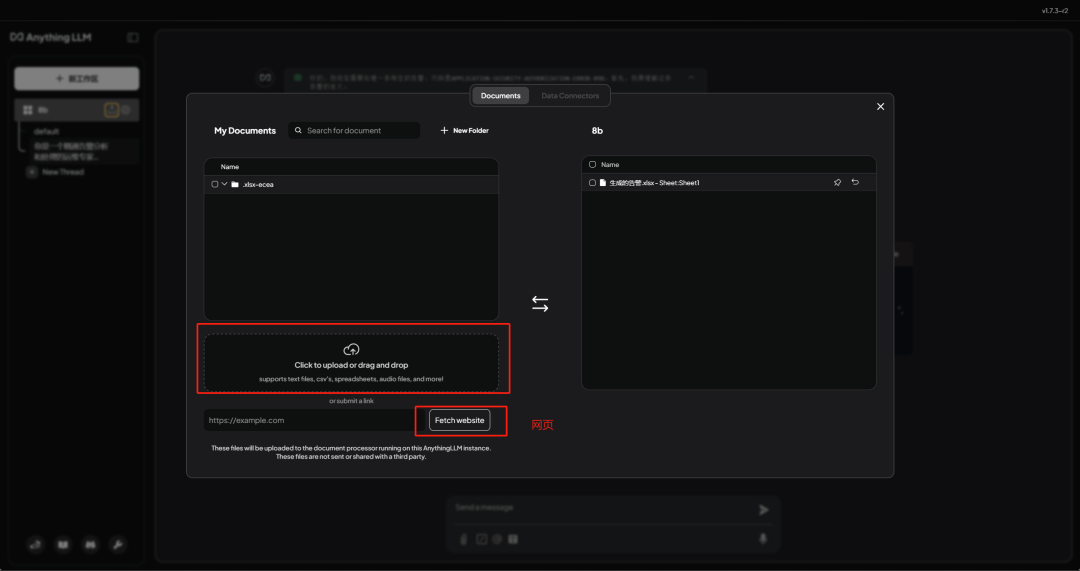Click the cloud upload icon
The image size is (1080, 571).
(351, 349)
